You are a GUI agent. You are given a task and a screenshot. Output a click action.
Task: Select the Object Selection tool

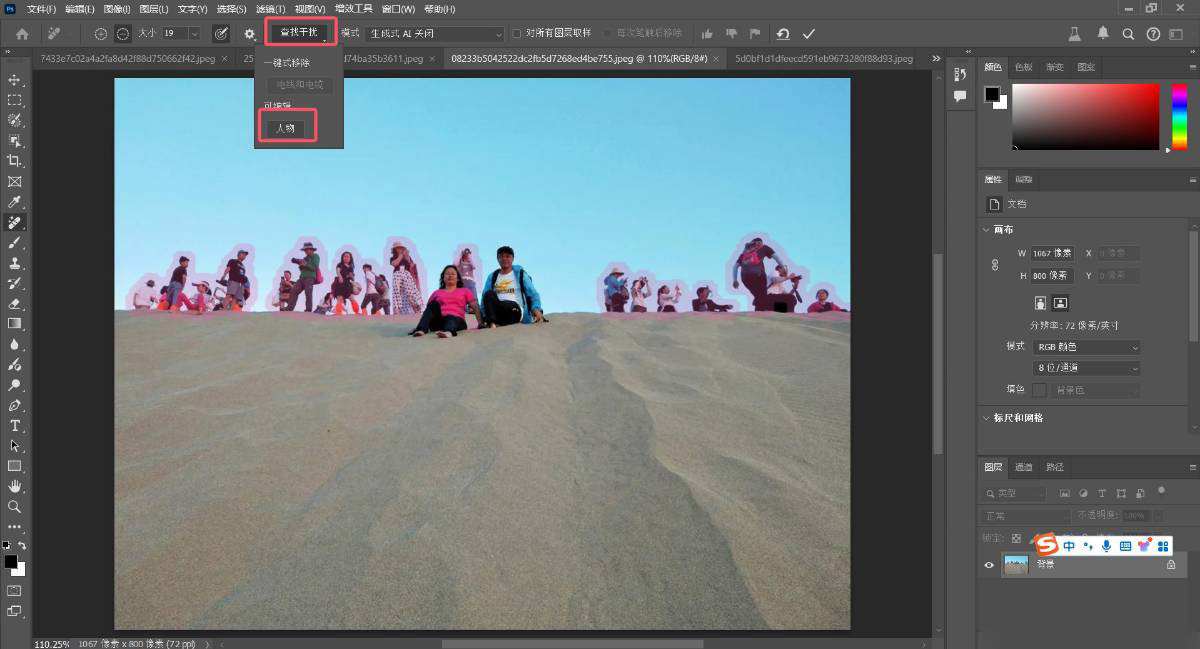(x=14, y=141)
